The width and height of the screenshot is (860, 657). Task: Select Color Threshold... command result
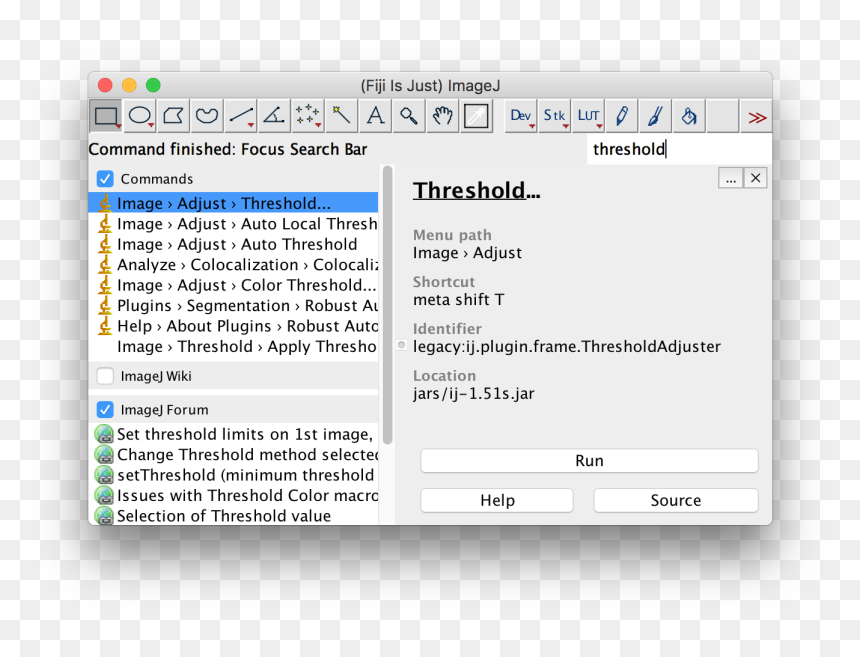point(233,285)
